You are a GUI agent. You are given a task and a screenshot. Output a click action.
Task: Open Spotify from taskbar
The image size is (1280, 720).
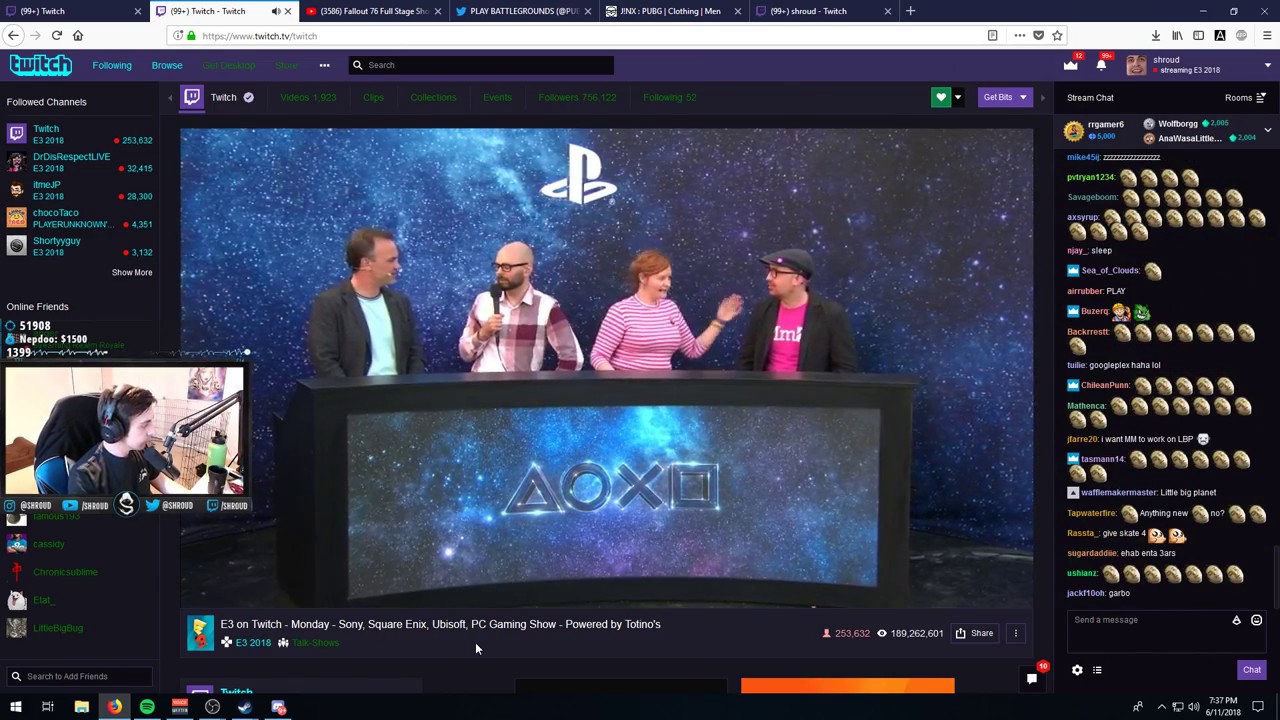147,707
